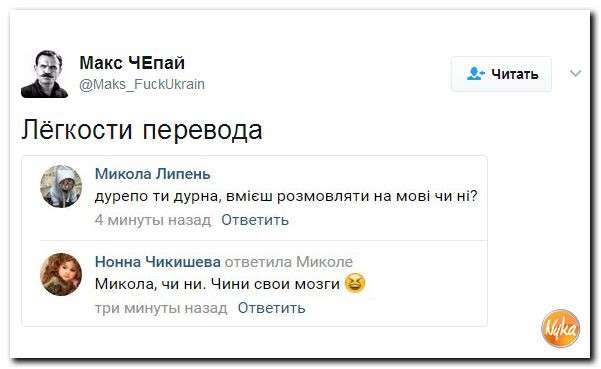Image resolution: width=601 pixels, height=369 pixels.
Task: Open the Макс ЧЕпай display name
Action: pyautogui.click(x=132, y=63)
